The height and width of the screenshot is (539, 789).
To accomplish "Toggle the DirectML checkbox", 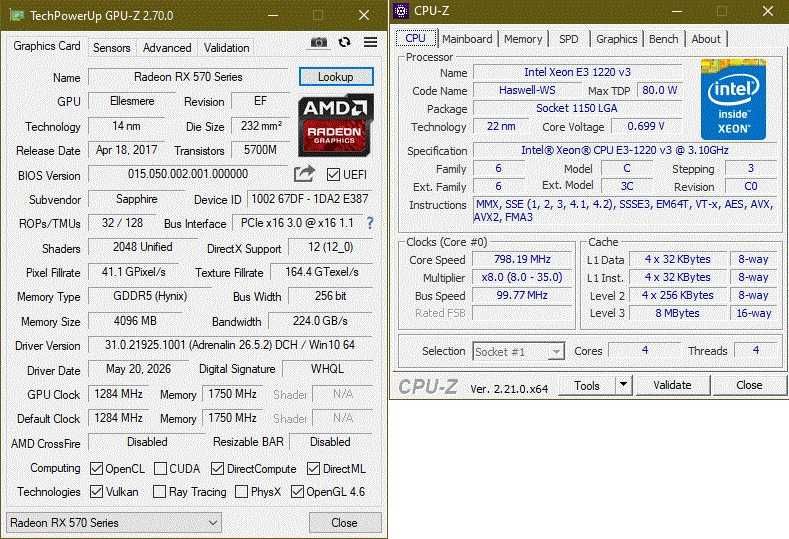I will pyautogui.click(x=313, y=469).
